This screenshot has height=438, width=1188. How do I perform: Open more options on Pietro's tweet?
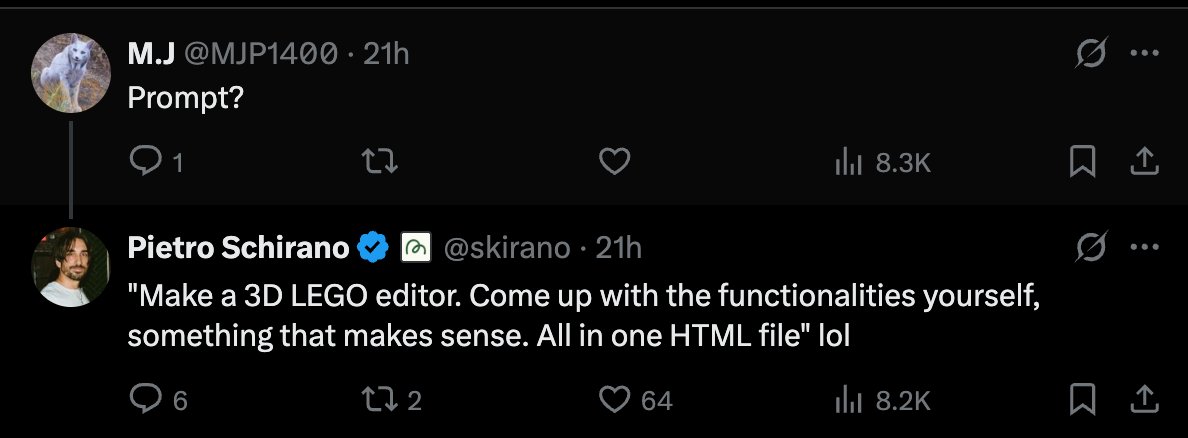tap(1144, 246)
